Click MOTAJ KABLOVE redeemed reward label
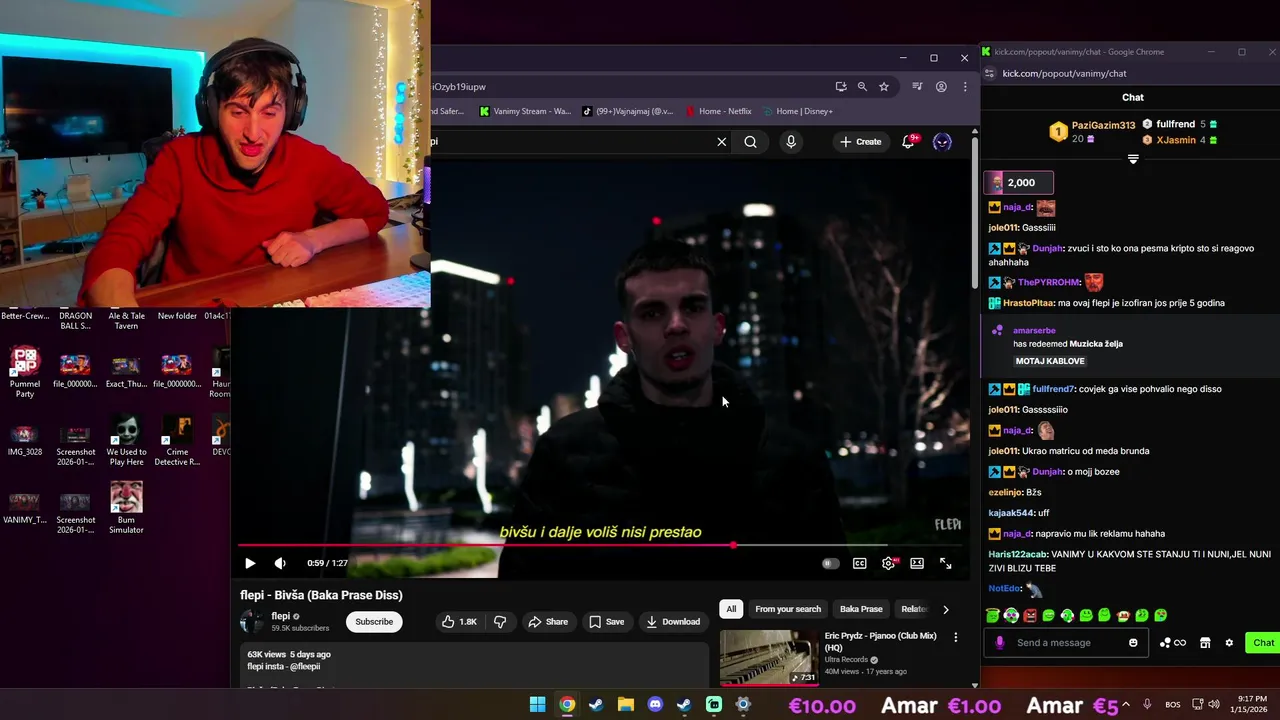 [1050, 361]
